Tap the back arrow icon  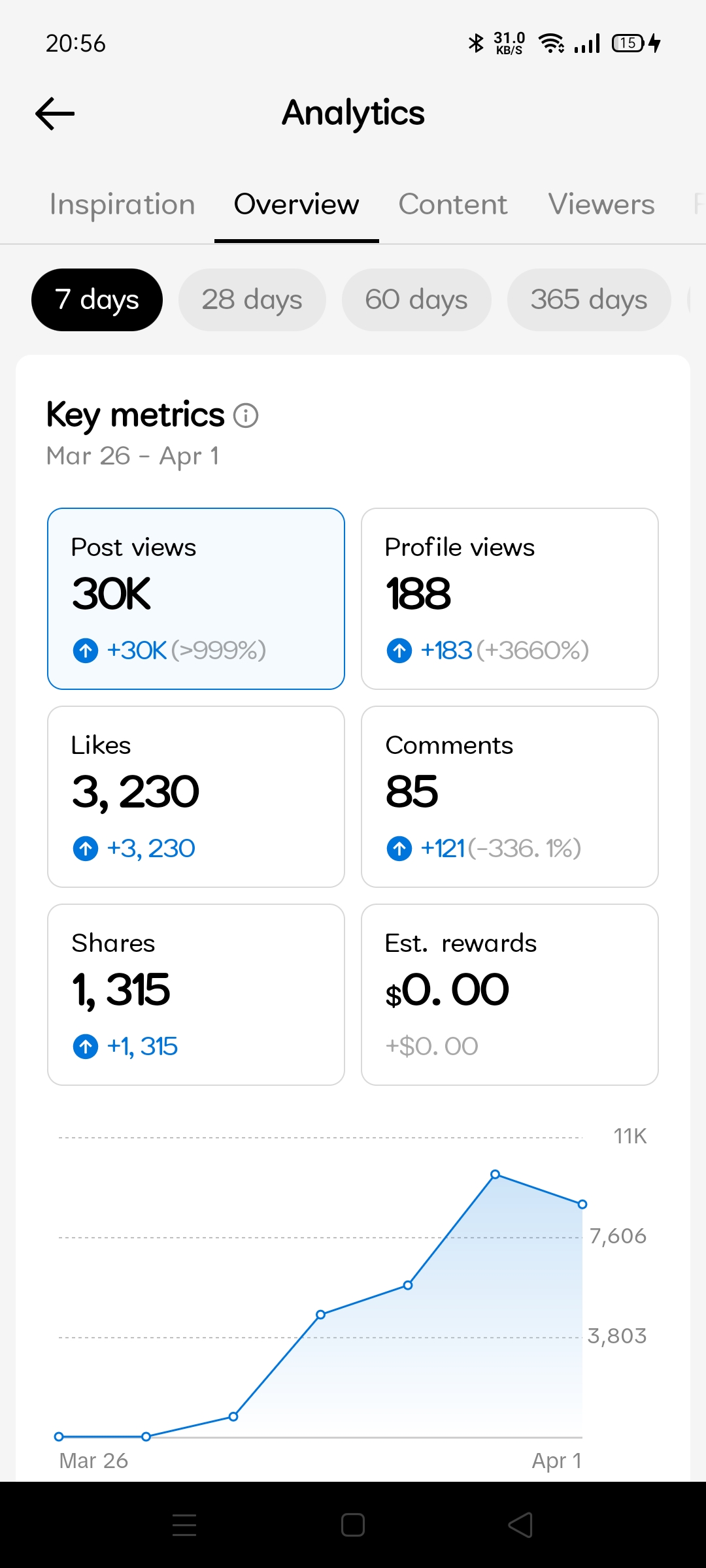[55, 114]
